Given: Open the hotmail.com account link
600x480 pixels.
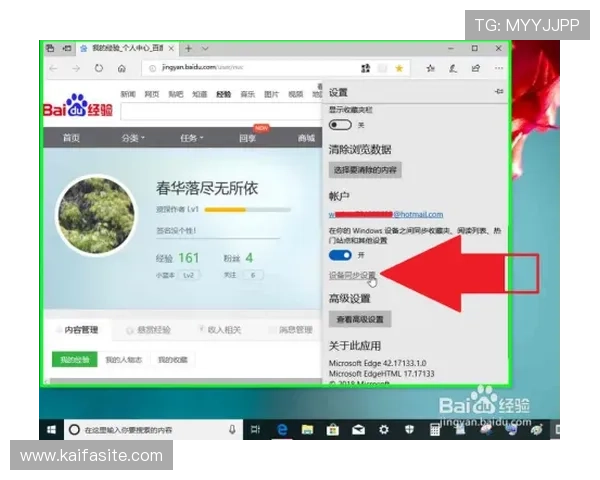Looking at the screenshot, I should tap(386, 214).
